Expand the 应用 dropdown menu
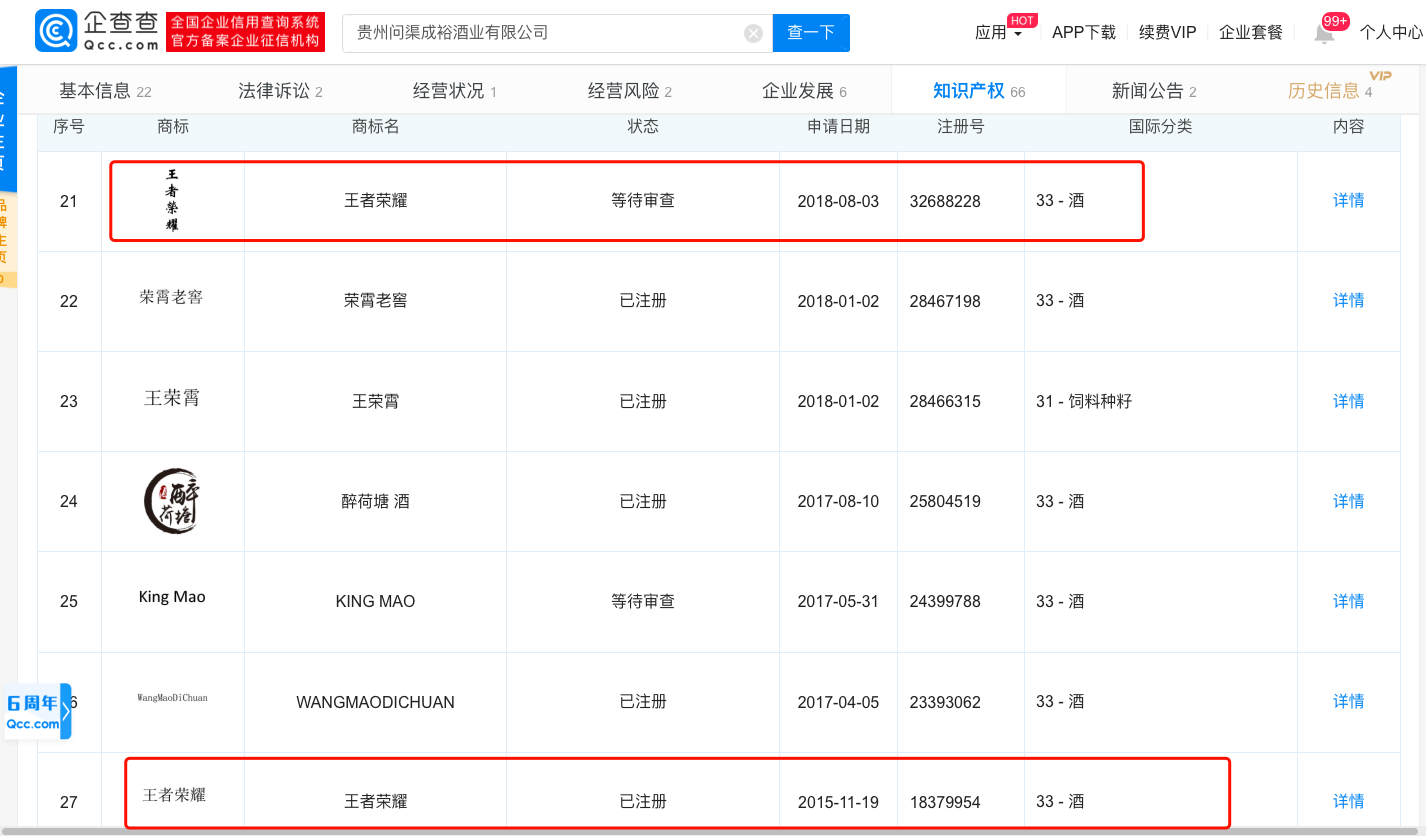 (998, 33)
